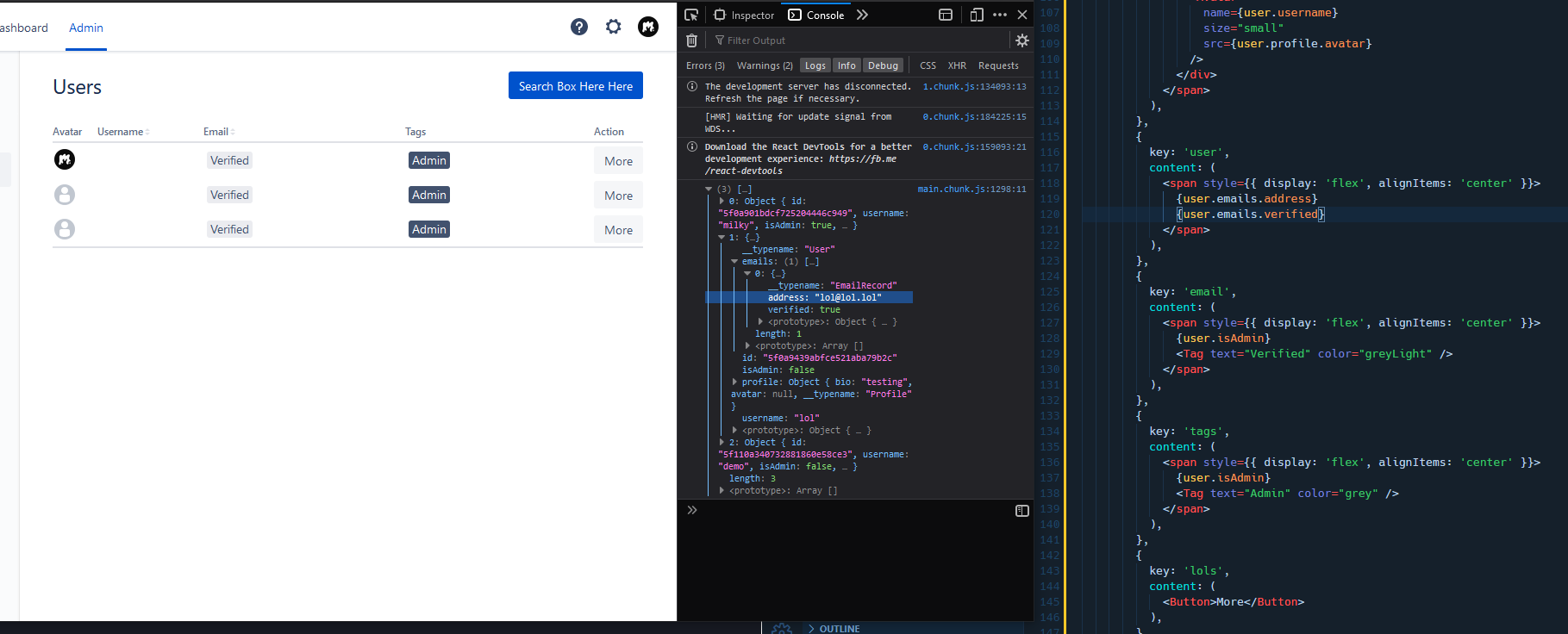
Task: Click the user profile avatar in header
Action: tap(648, 27)
